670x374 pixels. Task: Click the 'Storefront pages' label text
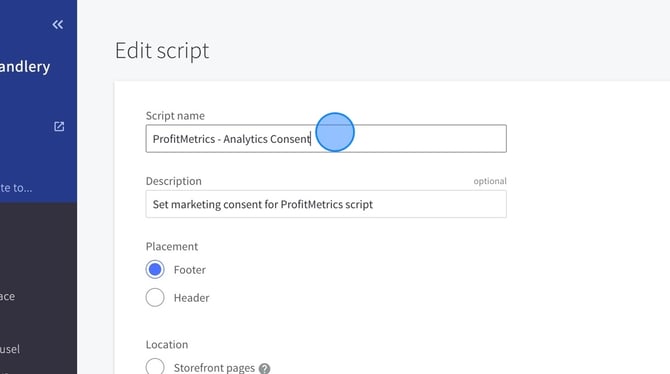coord(214,368)
